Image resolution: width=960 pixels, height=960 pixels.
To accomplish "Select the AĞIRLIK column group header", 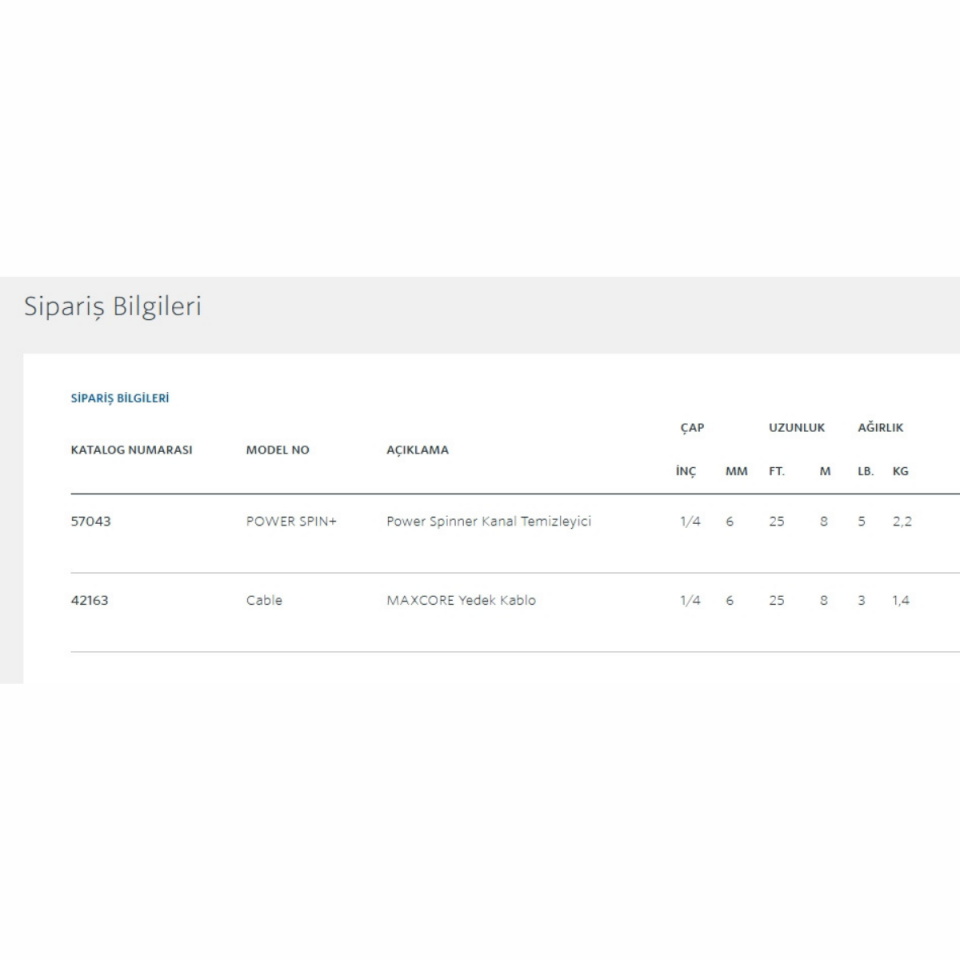I will click(x=880, y=428).
